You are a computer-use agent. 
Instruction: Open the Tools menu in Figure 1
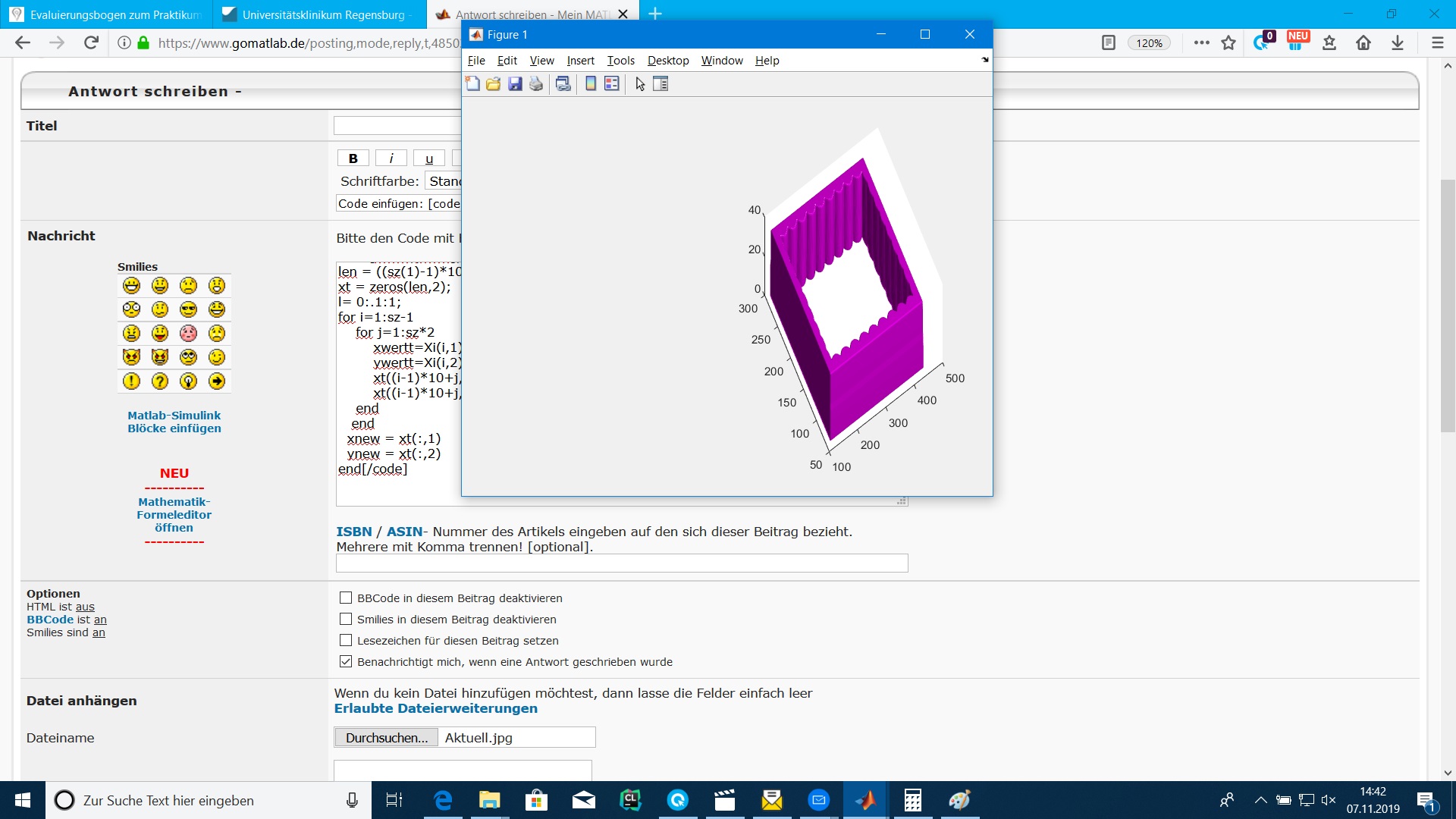click(x=620, y=61)
